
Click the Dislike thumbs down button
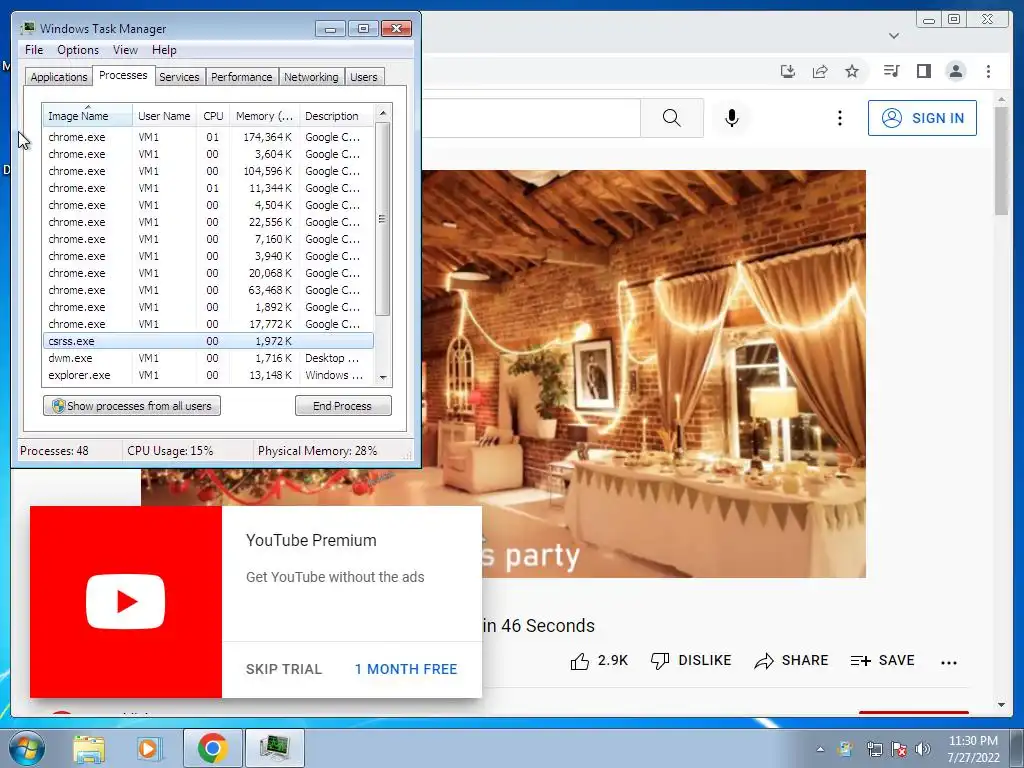(691, 661)
